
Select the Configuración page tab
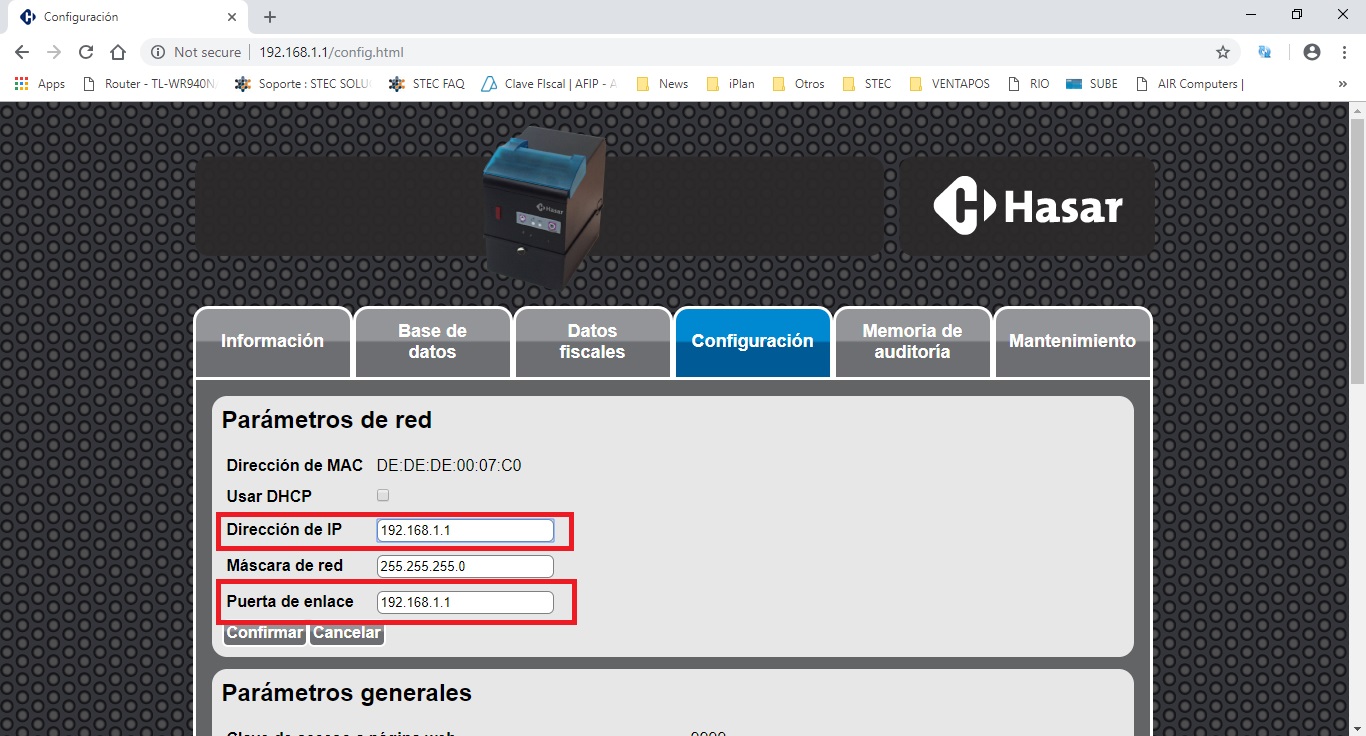coord(752,341)
